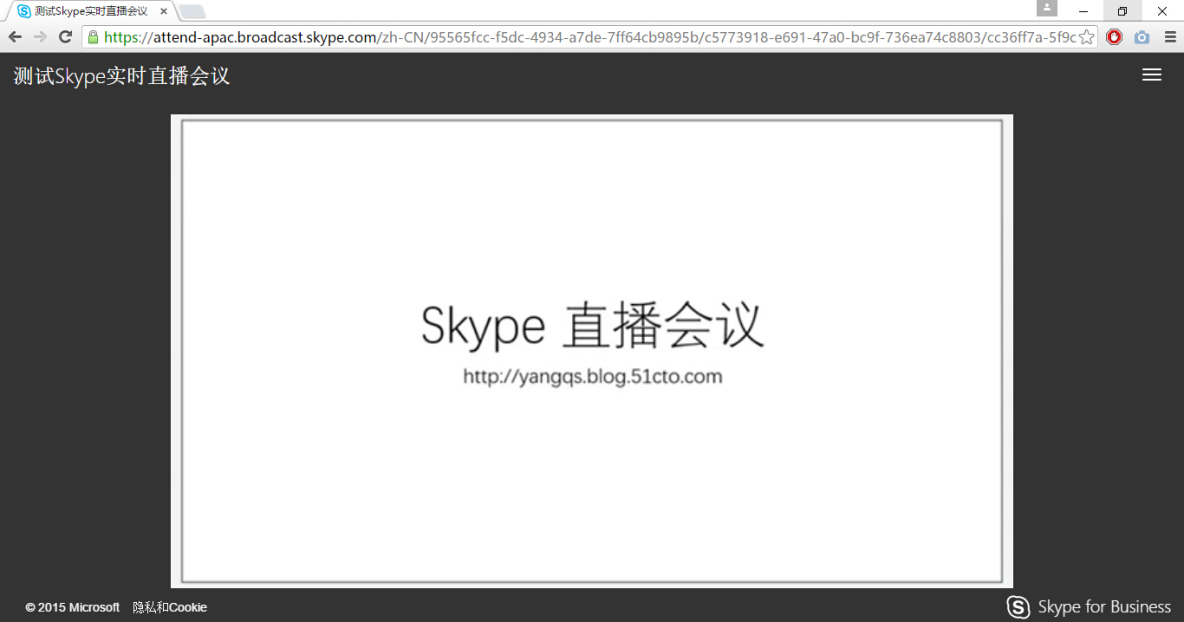1184x622 pixels.
Task: Restore down the browser window
Action: (x=1122, y=11)
